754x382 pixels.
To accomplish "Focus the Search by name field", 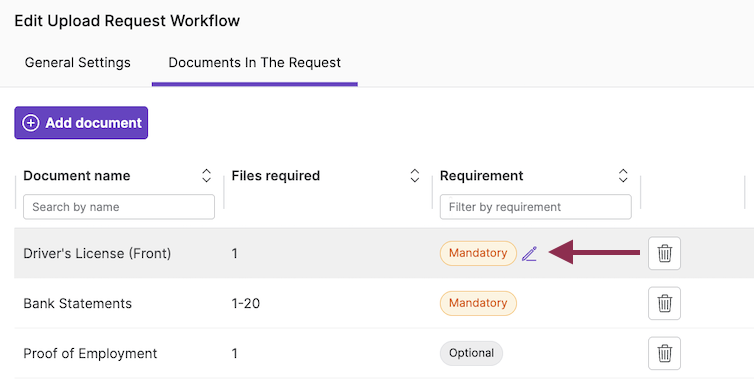I will tap(119, 207).
